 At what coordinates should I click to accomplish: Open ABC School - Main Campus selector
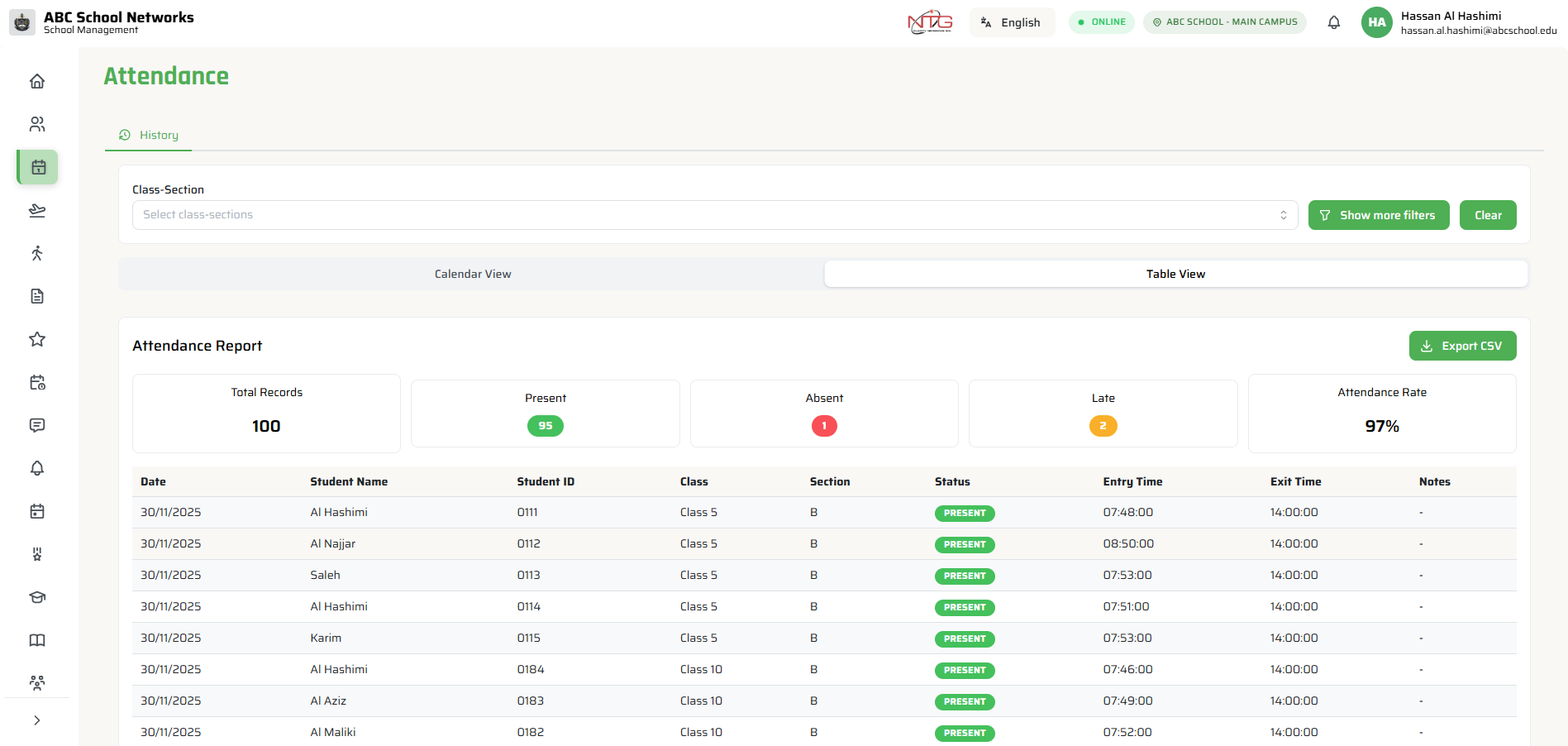tap(1224, 22)
